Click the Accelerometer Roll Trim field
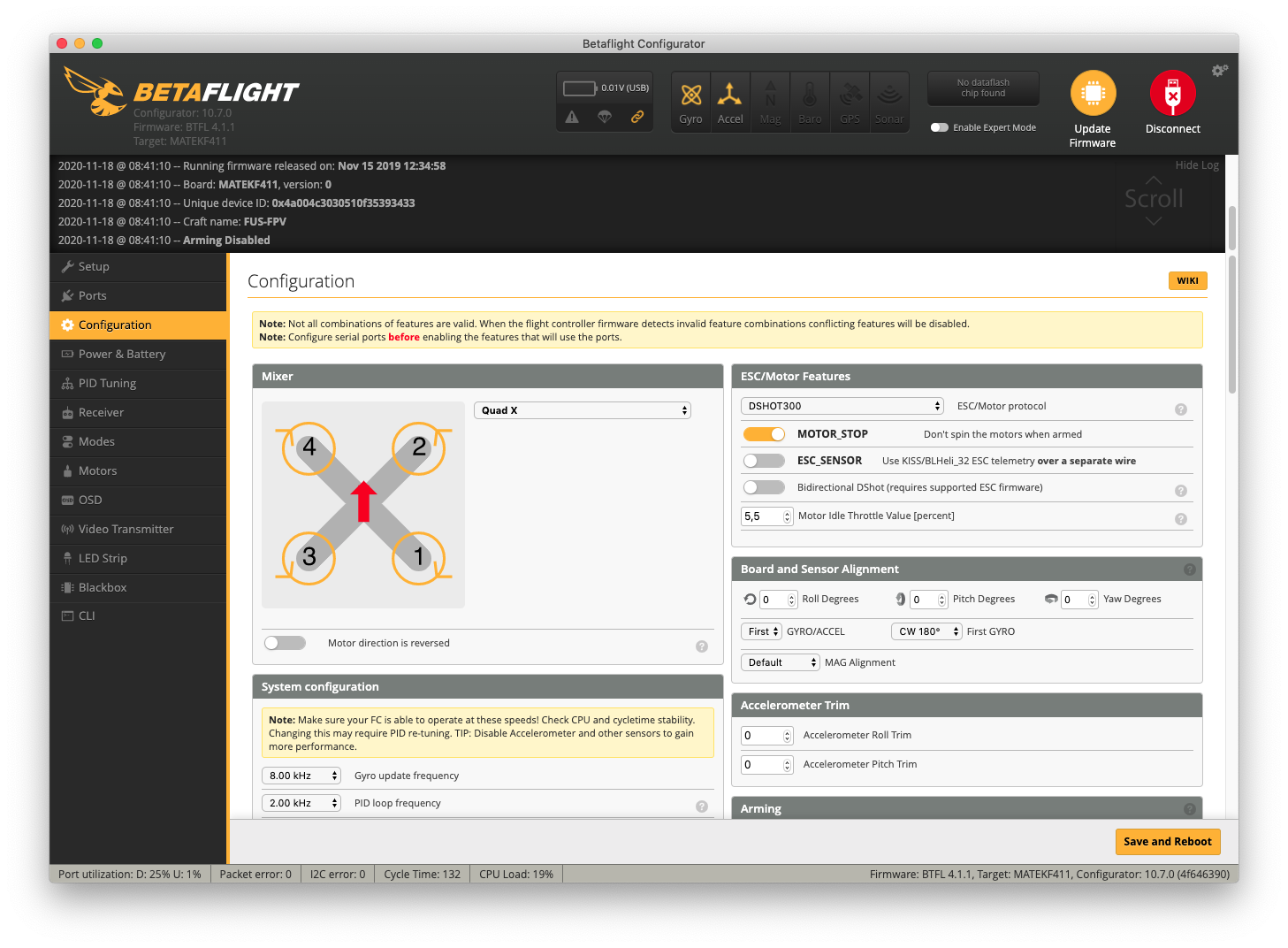 [x=766, y=736]
